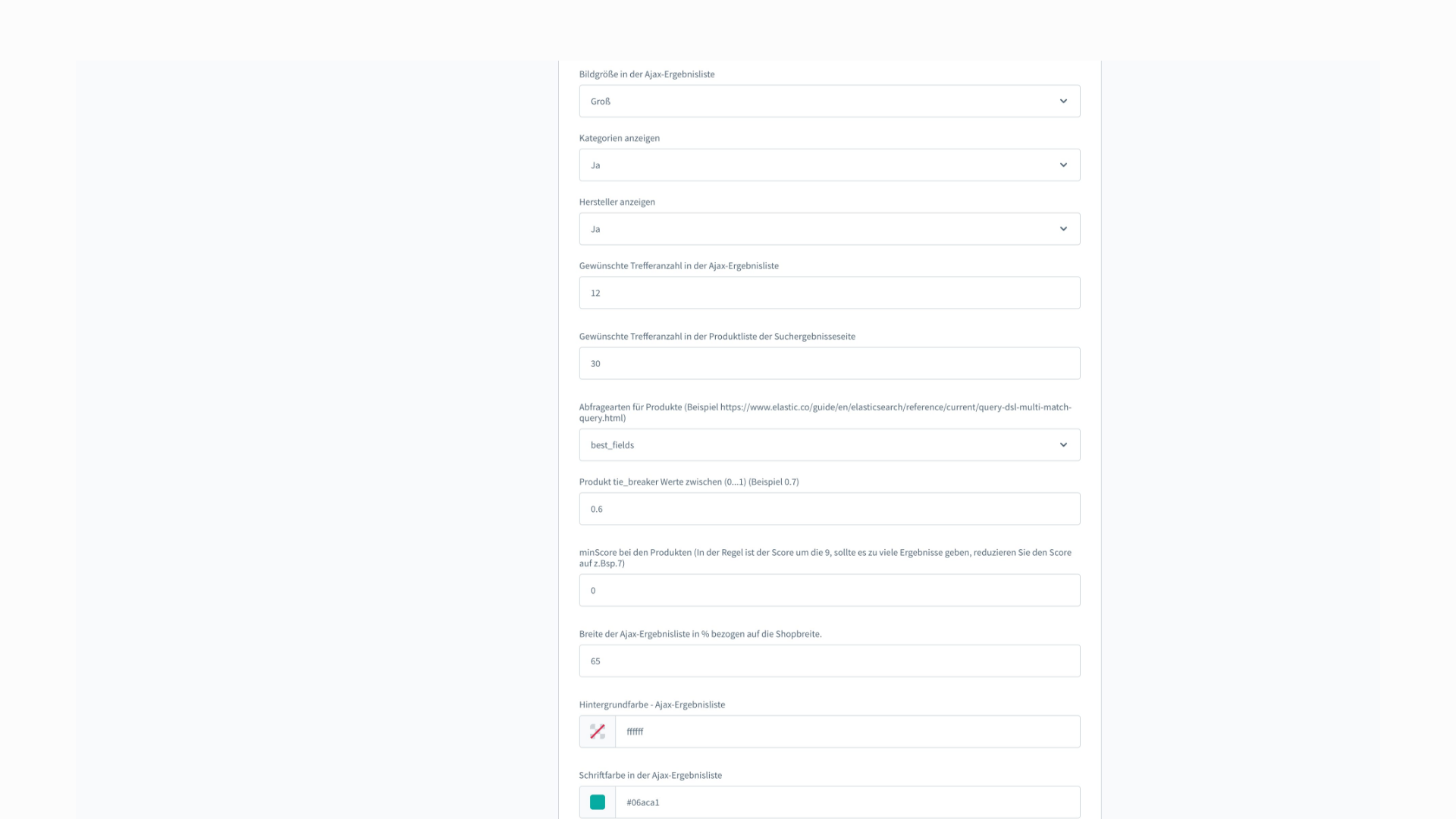Click the 'Produkt tie_breaker Werte' label text
The image size is (1456, 819).
pyautogui.click(x=689, y=482)
